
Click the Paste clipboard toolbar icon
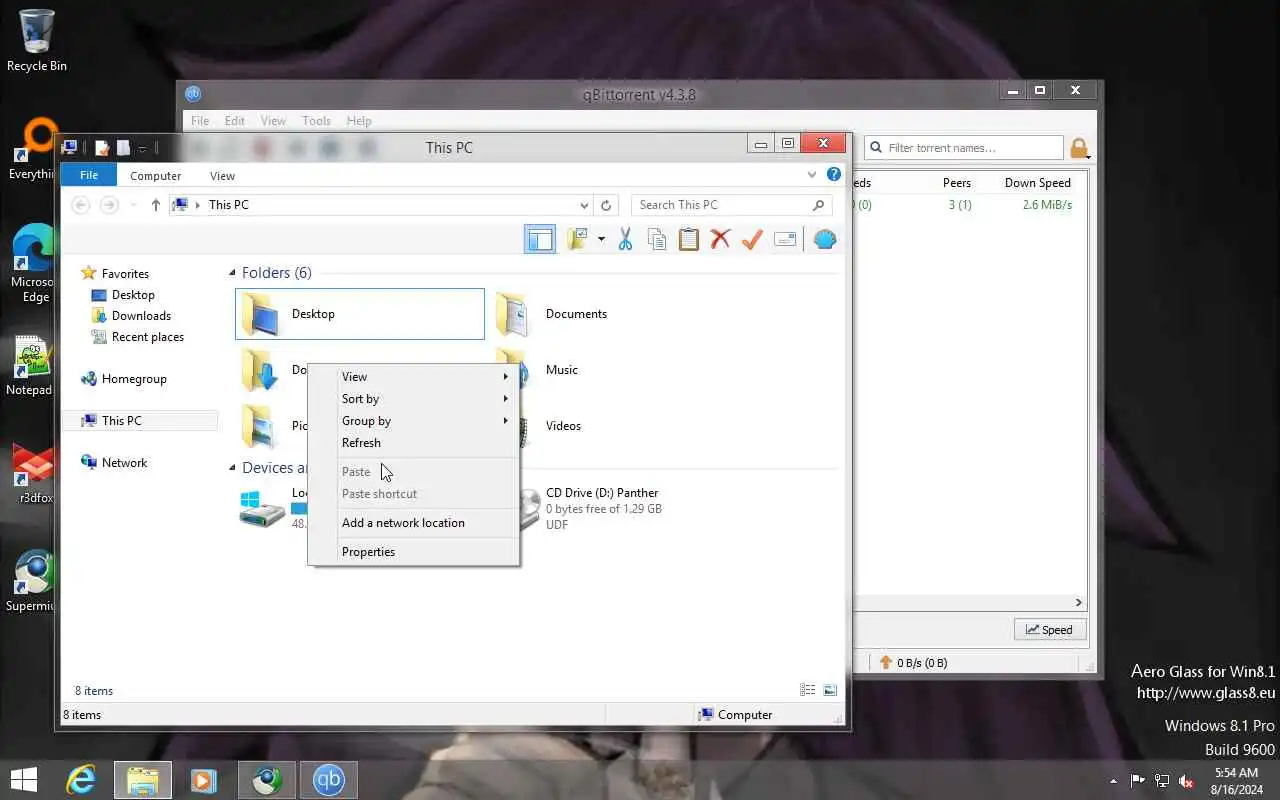pyautogui.click(x=688, y=239)
